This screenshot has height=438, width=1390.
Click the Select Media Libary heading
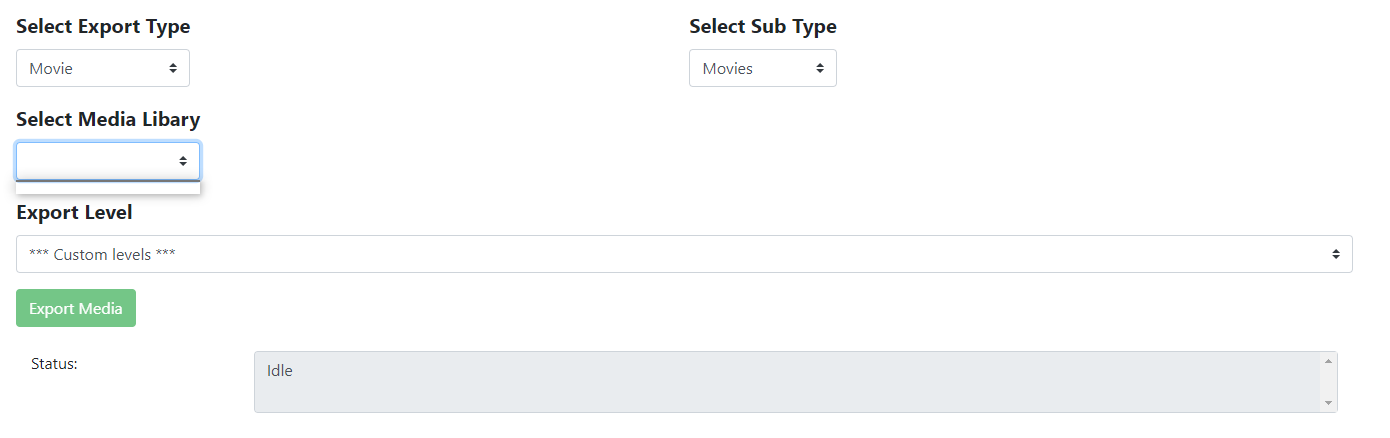click(x=108, y=120)
